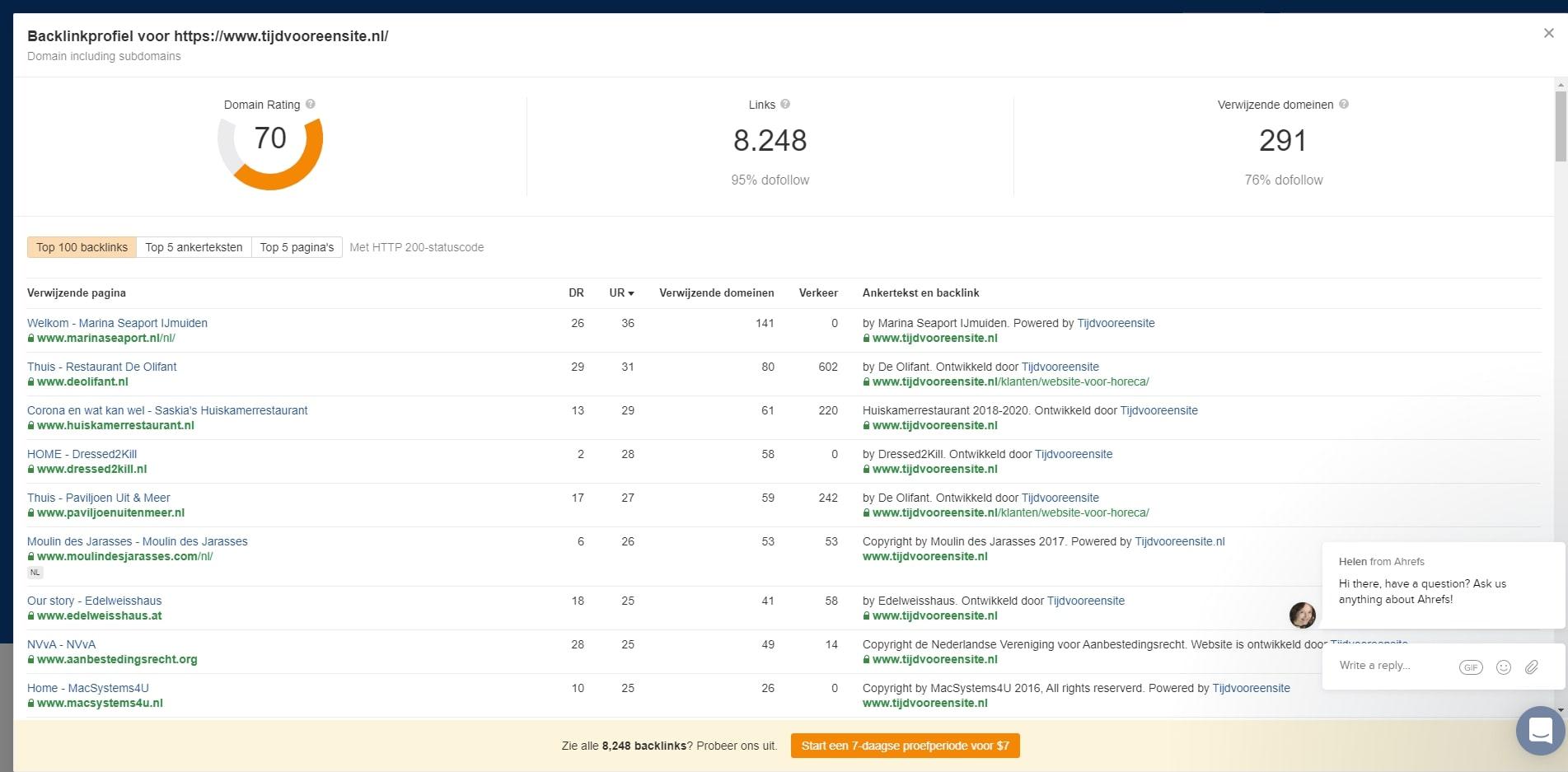This screenshot has width=1568, height=772.
Task: Click the Links help question icon
Action: [785, 105]
